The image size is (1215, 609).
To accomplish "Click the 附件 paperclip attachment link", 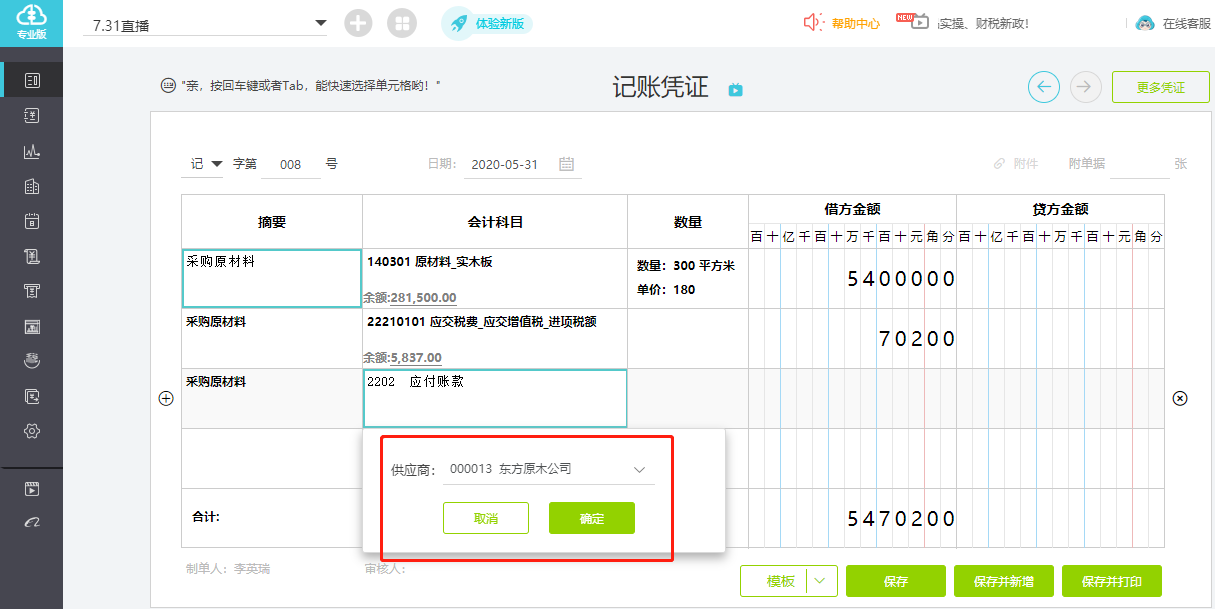I will 1015,163.
